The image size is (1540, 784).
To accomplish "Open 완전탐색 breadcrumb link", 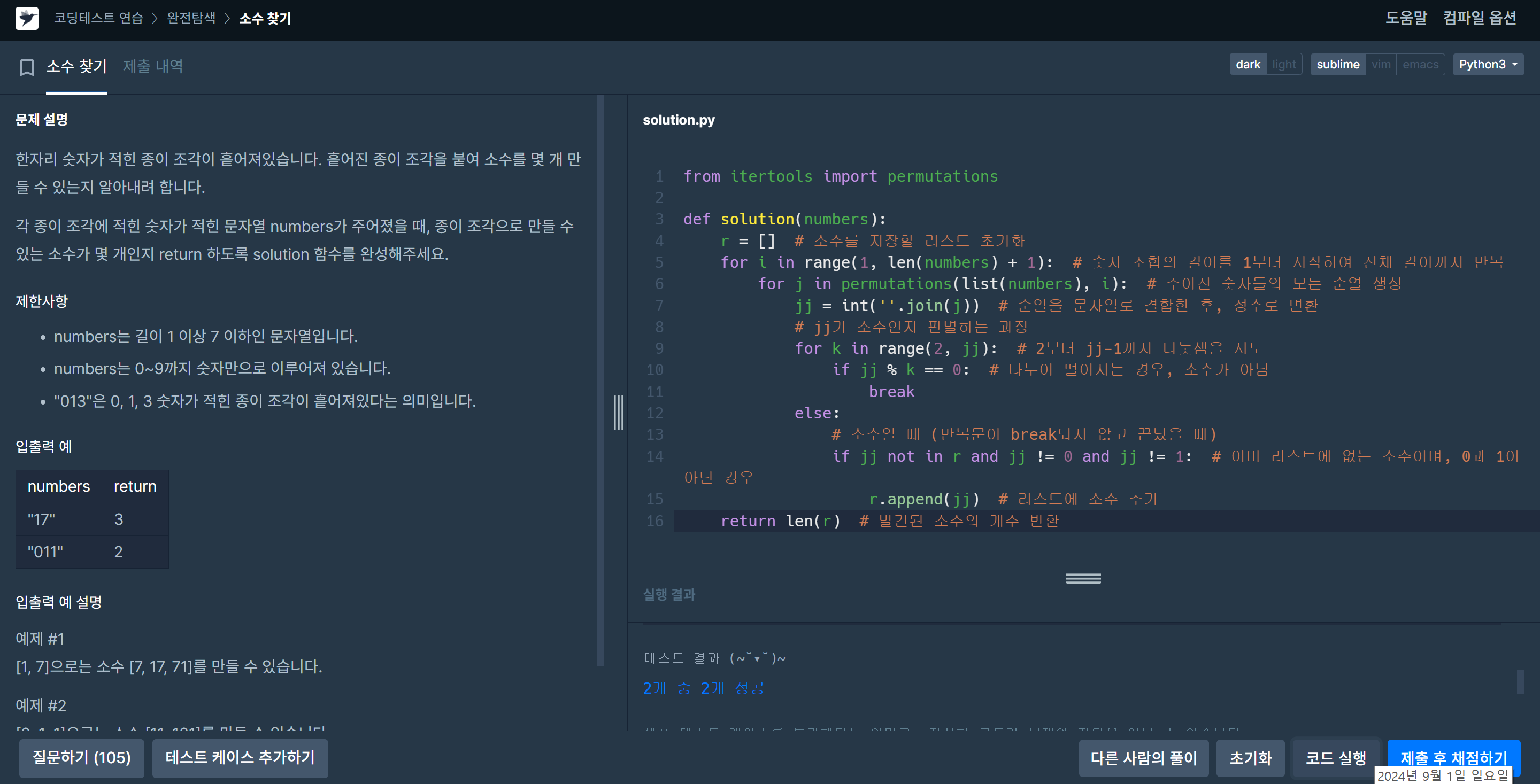I will tap(191, 19).
